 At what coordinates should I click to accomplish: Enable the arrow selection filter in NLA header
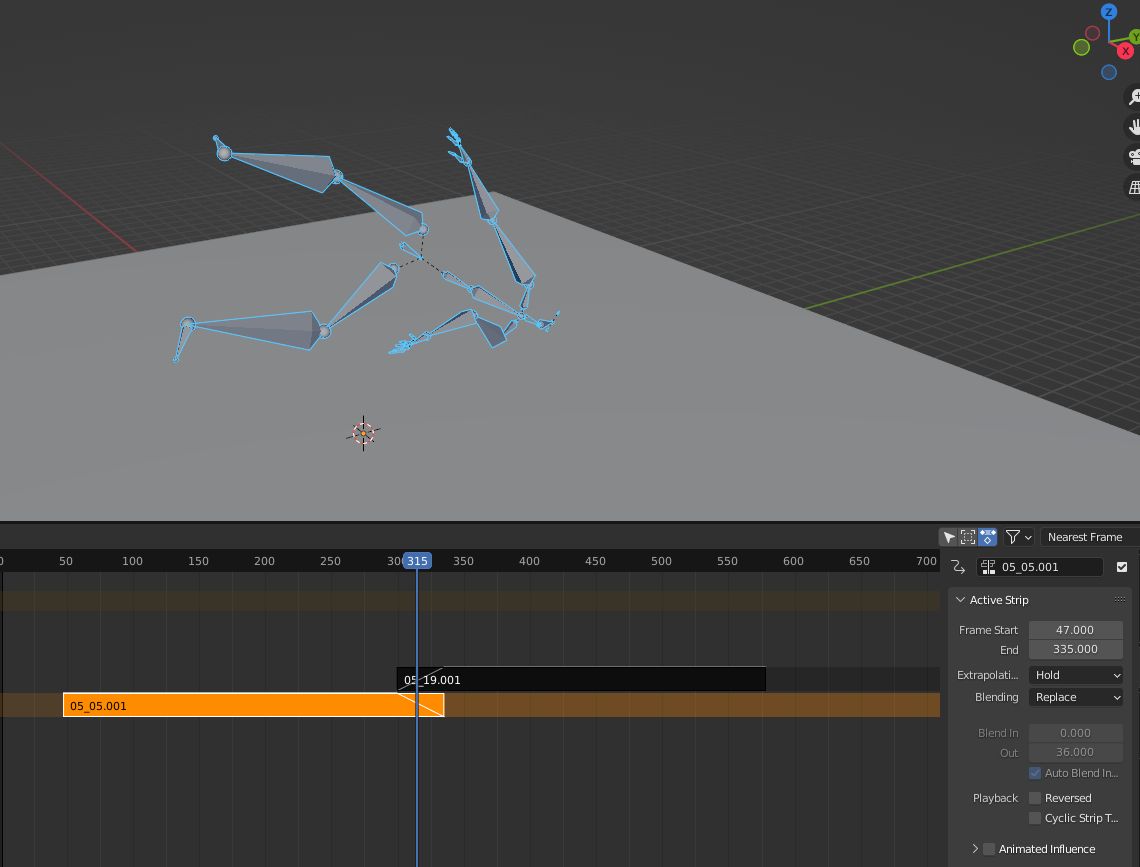tap(949, 537)
